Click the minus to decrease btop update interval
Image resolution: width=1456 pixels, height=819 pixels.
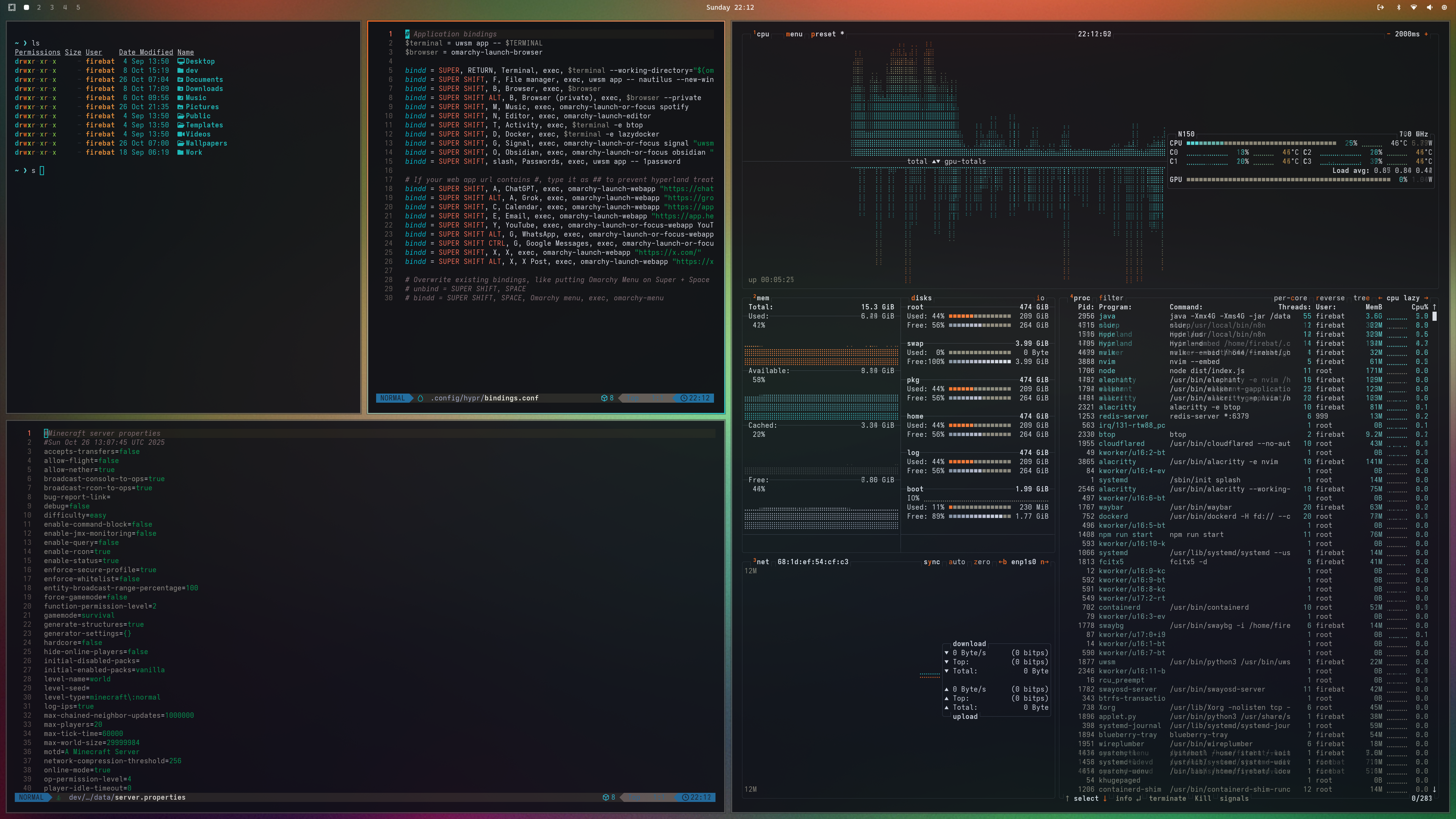click(x=1388, y=34)
